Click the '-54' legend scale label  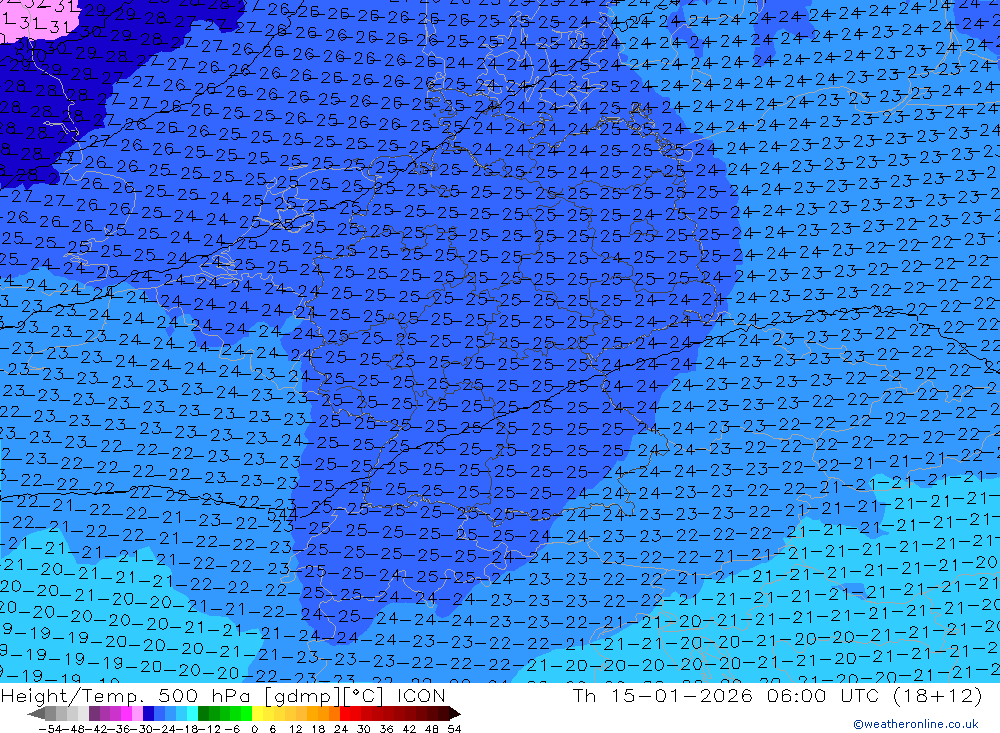point(50,729)
